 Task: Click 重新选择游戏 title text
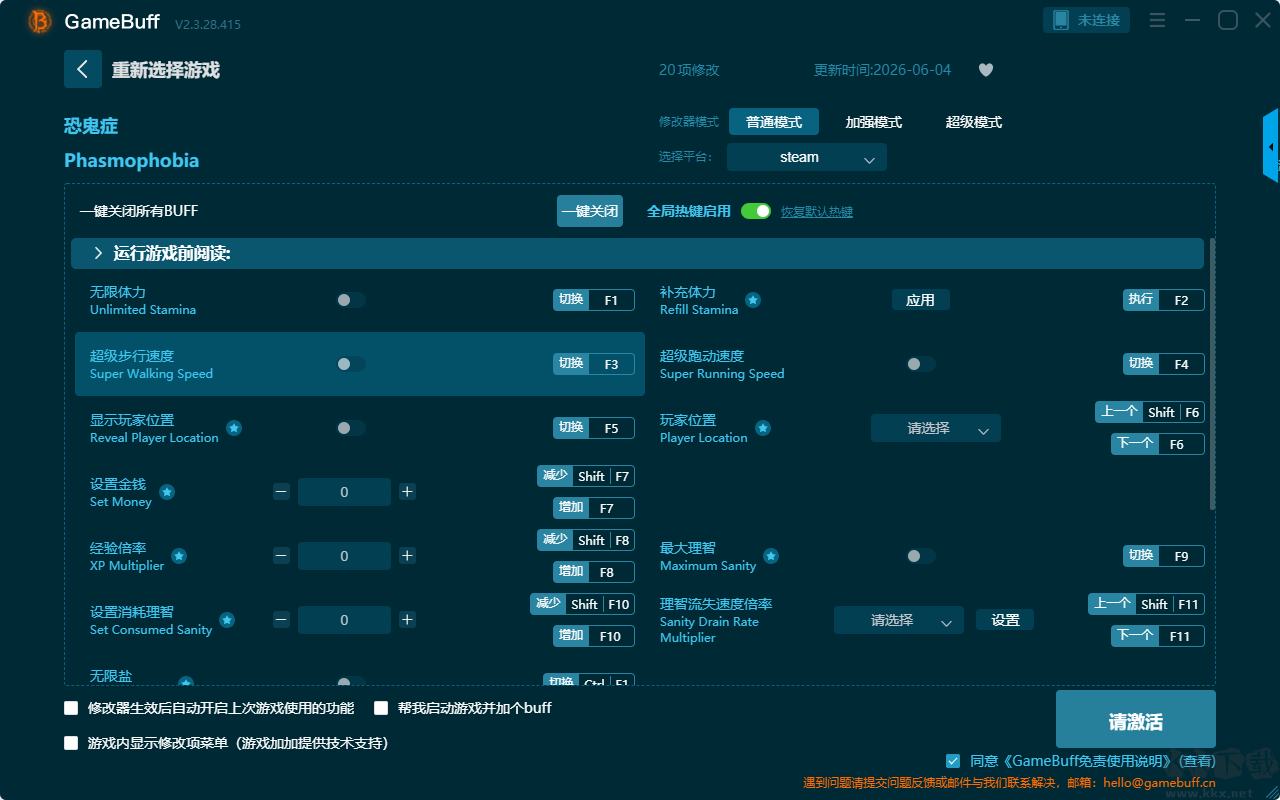click(165, 70)
